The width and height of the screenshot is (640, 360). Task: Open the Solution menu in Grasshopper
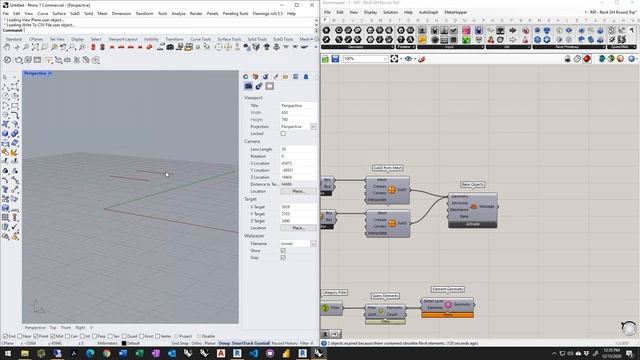click(x=390, y=12)
